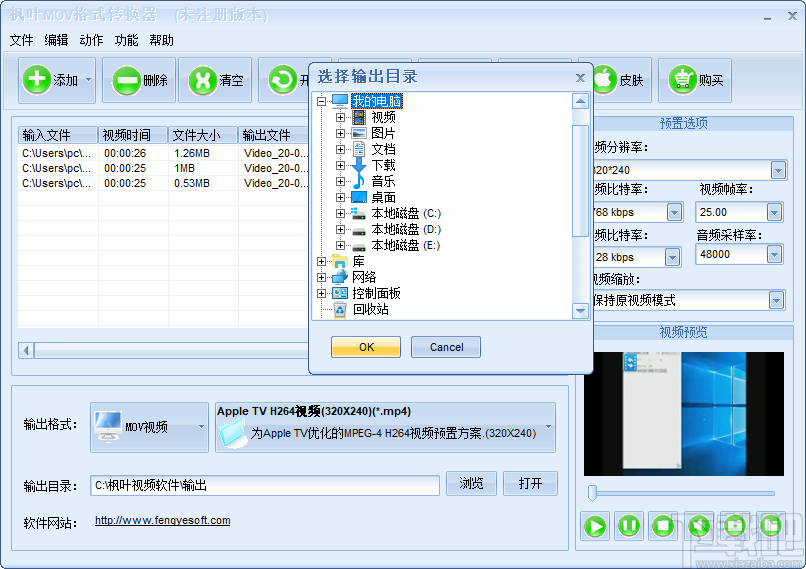
Task: Select 回收站 in the directory tree
Action: (x=370, y=309)
